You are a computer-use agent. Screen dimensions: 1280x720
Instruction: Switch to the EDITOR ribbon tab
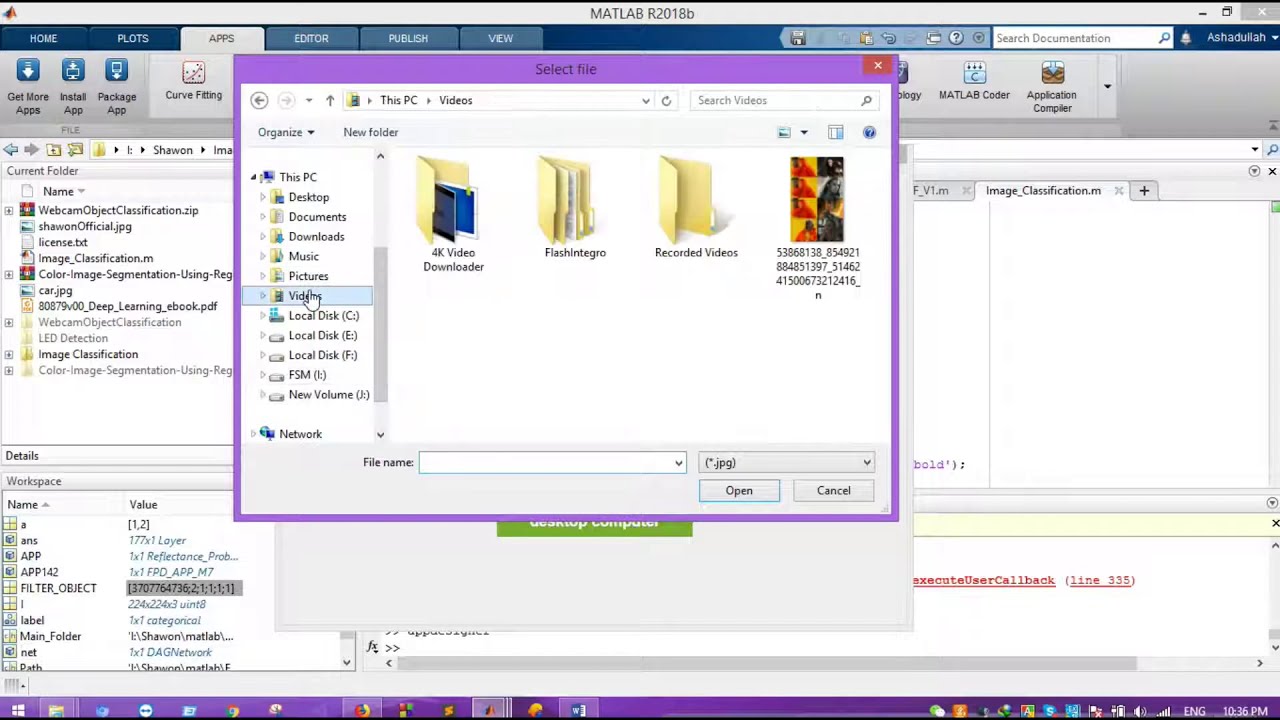pos(311,38)
